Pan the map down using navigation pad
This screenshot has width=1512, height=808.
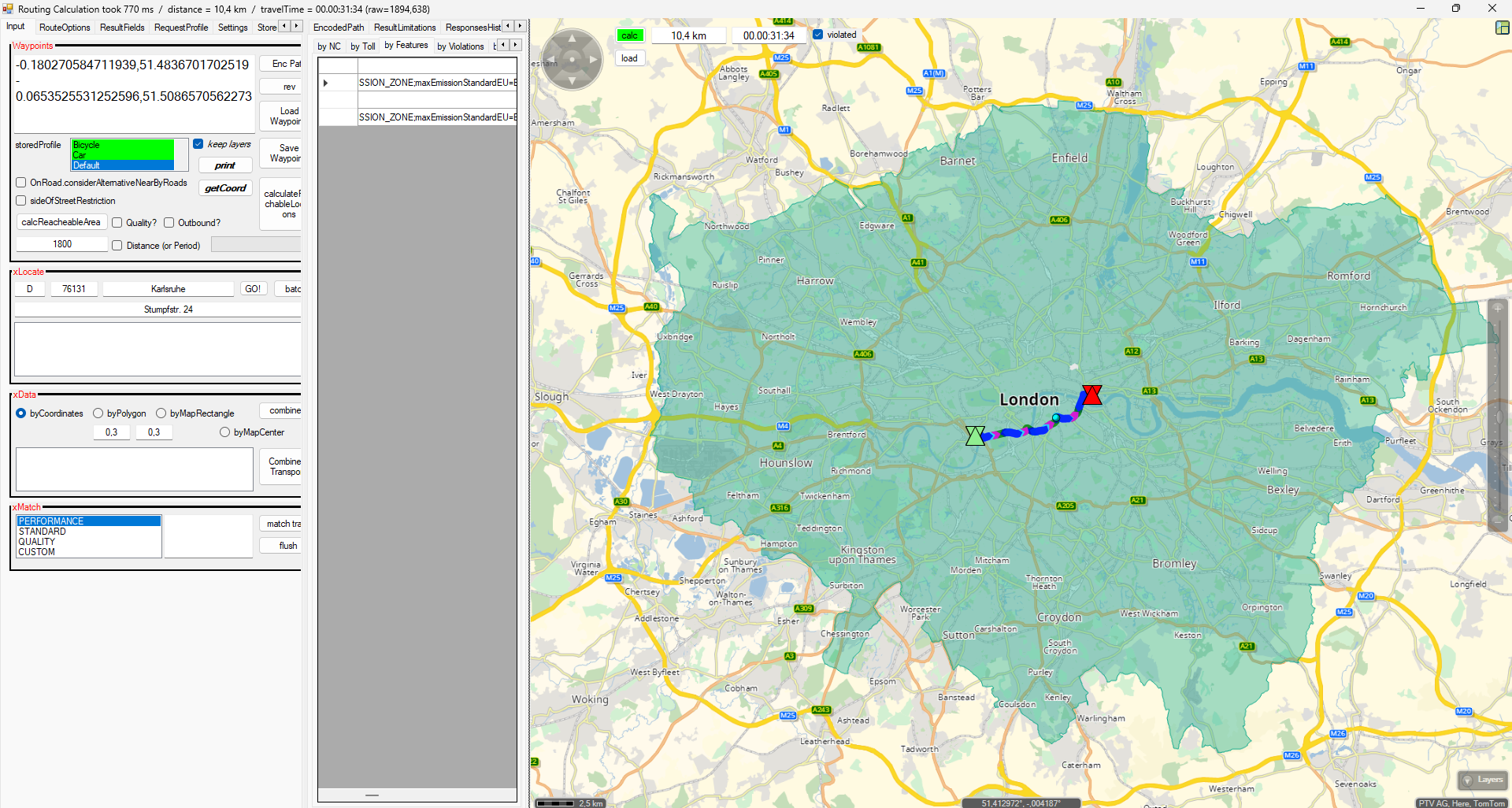coord(573,80)
